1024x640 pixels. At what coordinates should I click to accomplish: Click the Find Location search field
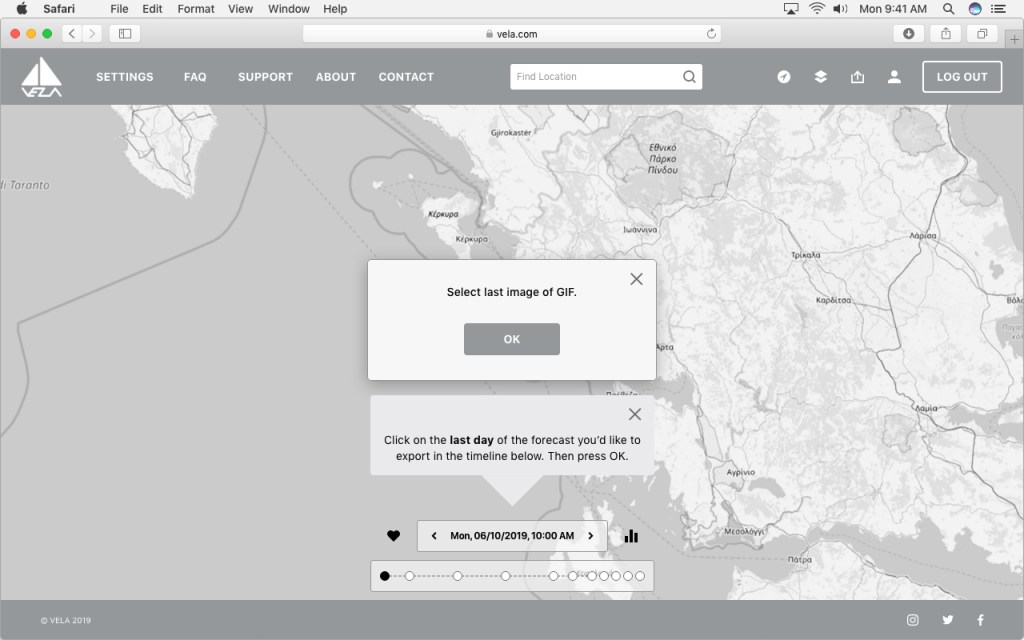[x=595, y=77]
